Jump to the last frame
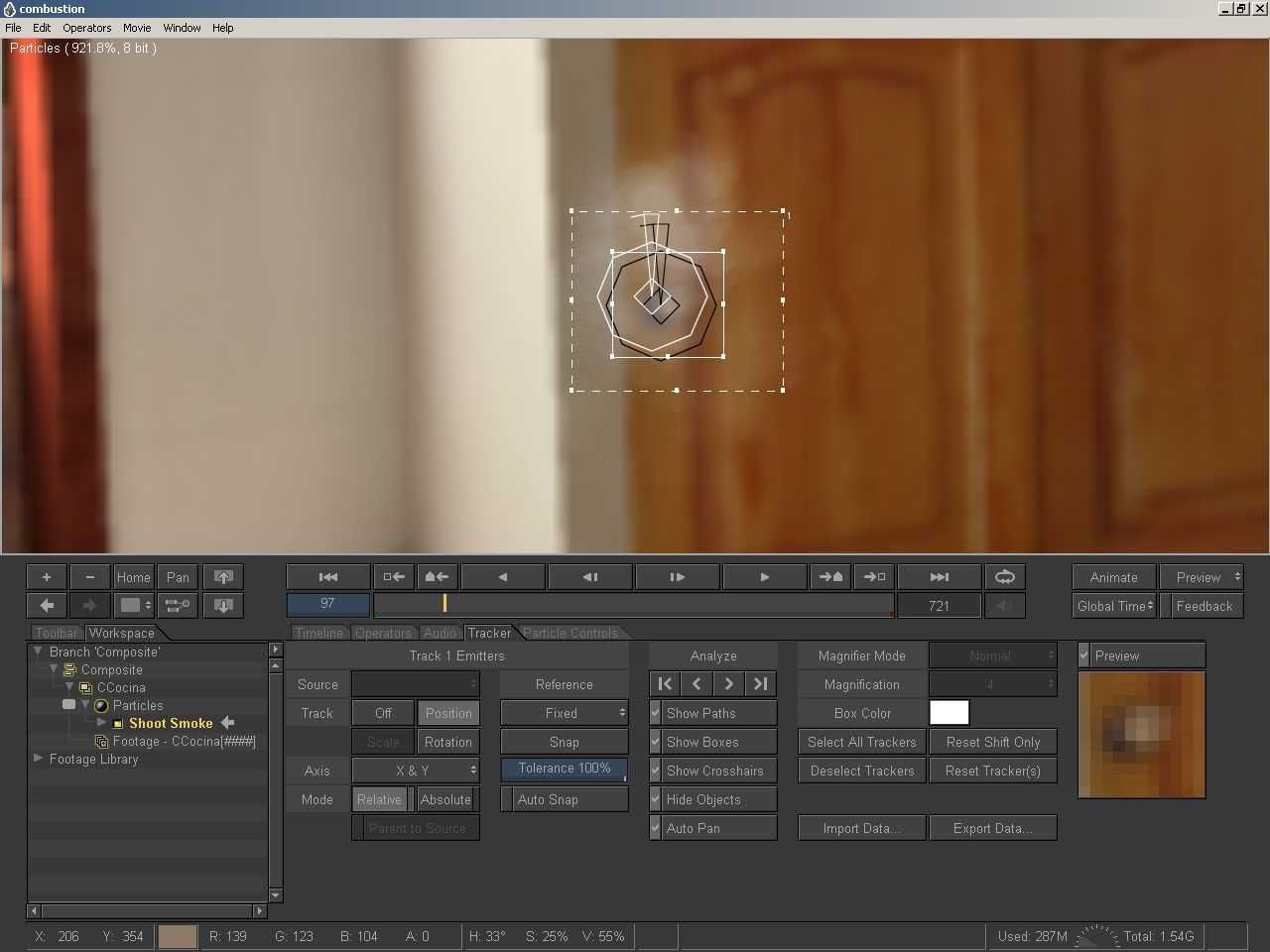Image resolution: width=1270 pixels, height=952 pixels. (x=940, y=577)
